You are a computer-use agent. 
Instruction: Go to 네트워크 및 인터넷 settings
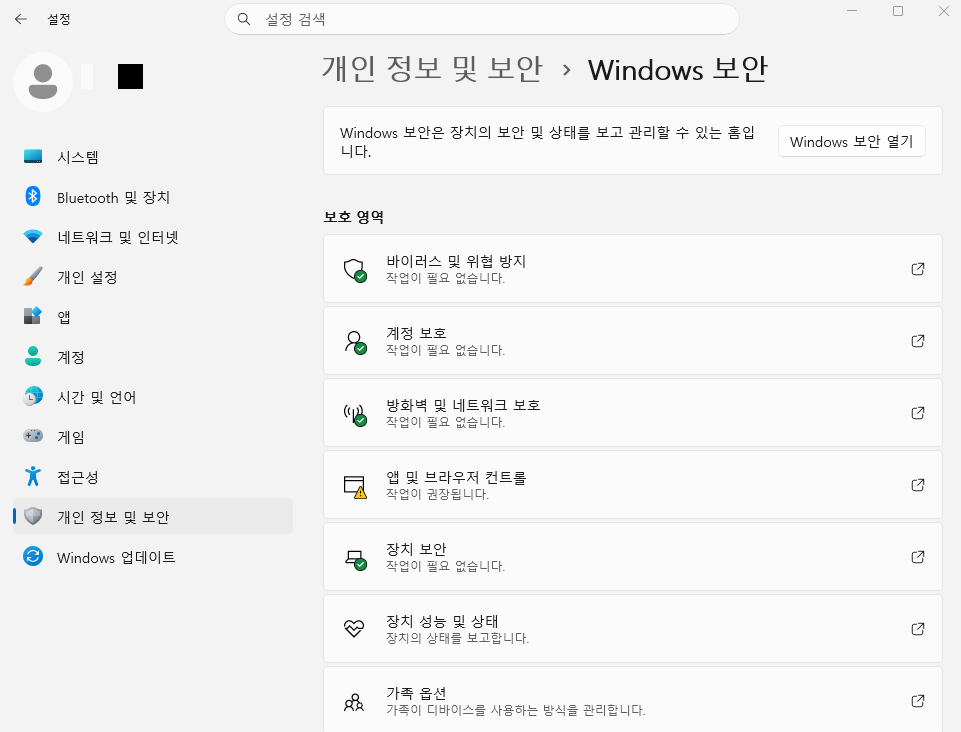pyautogui.click(x=153, y=237)
